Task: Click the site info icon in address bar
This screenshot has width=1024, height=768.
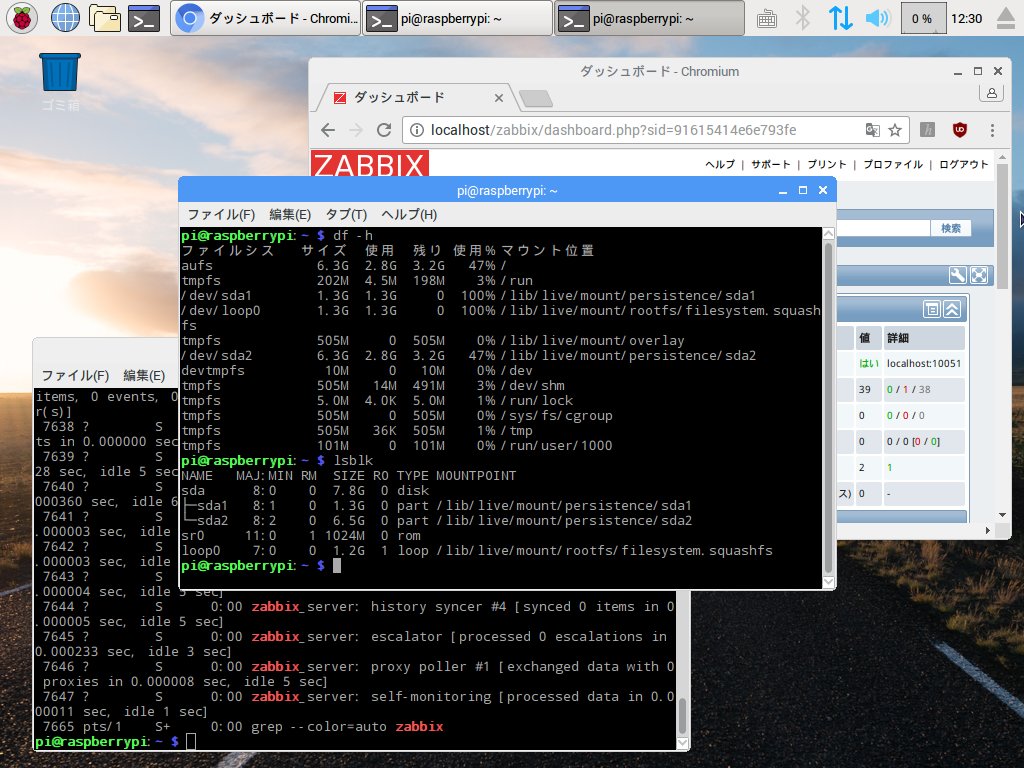Action: [417, 130]
